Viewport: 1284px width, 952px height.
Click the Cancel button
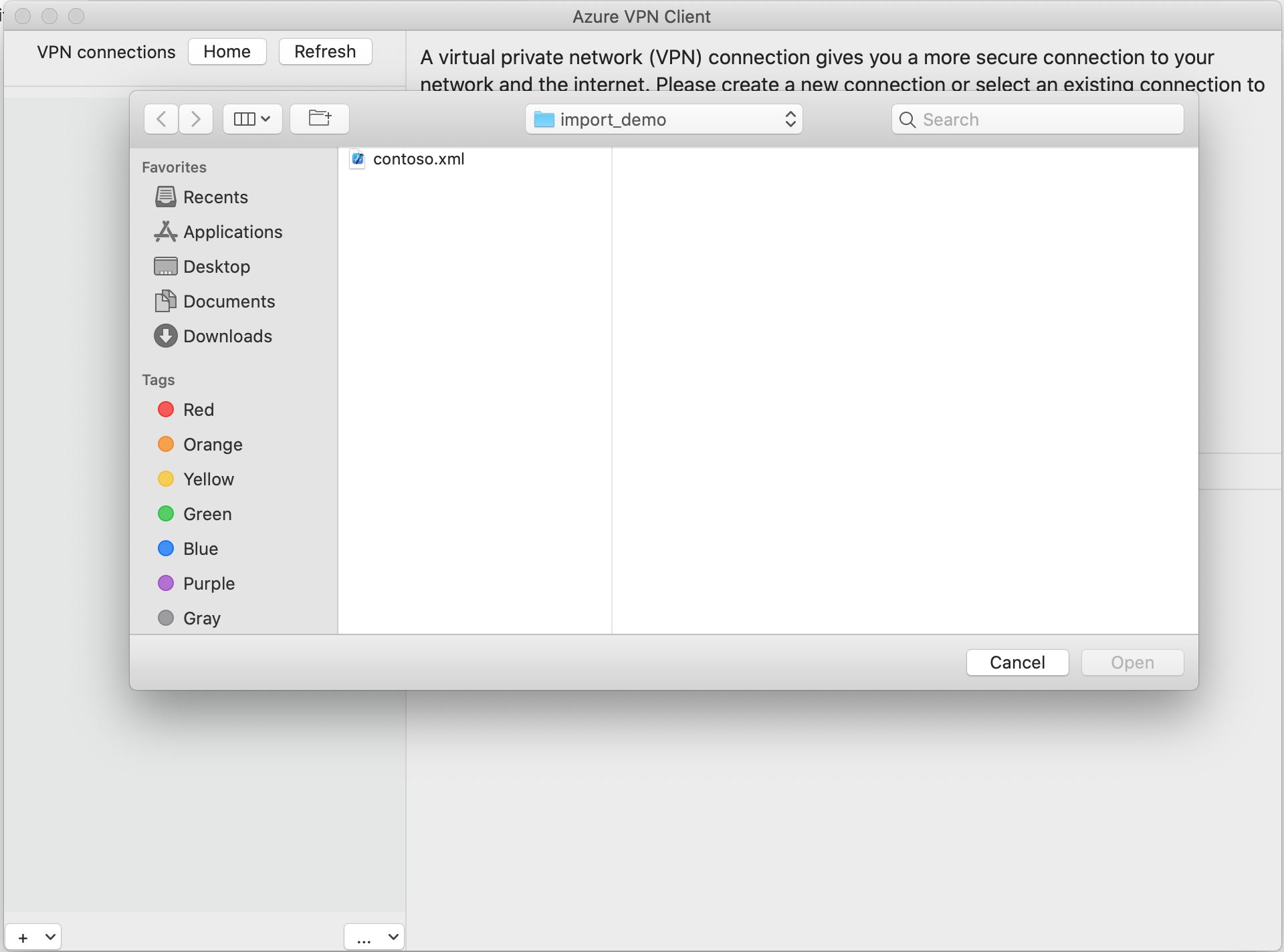(x=1017, y=661)
